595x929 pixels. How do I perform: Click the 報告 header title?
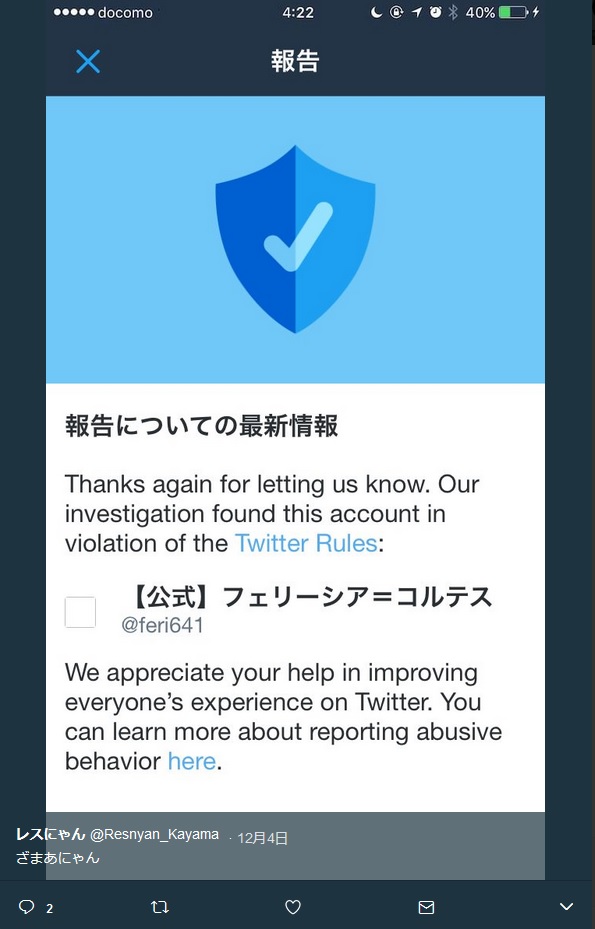[x=295, y=61]
